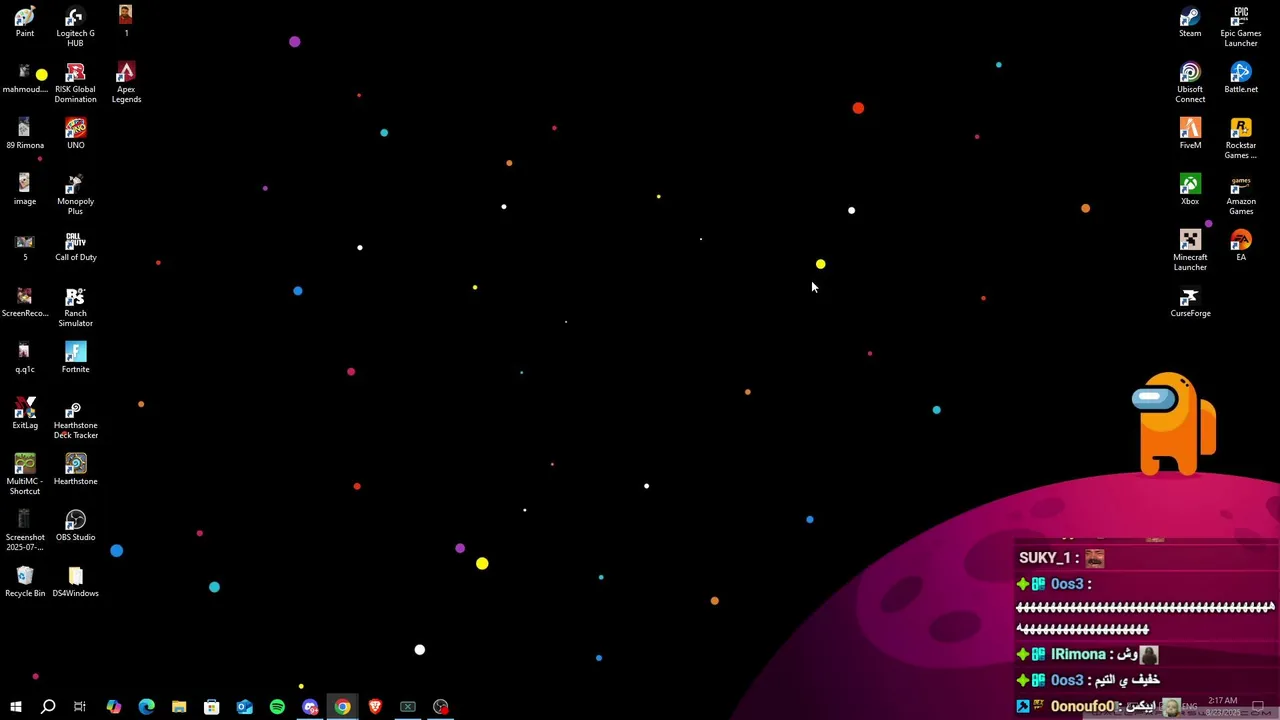Open the DS4Windows folder on the desktop
Viewport: 1280px width, 720px height.
click(x=75, y=582)
